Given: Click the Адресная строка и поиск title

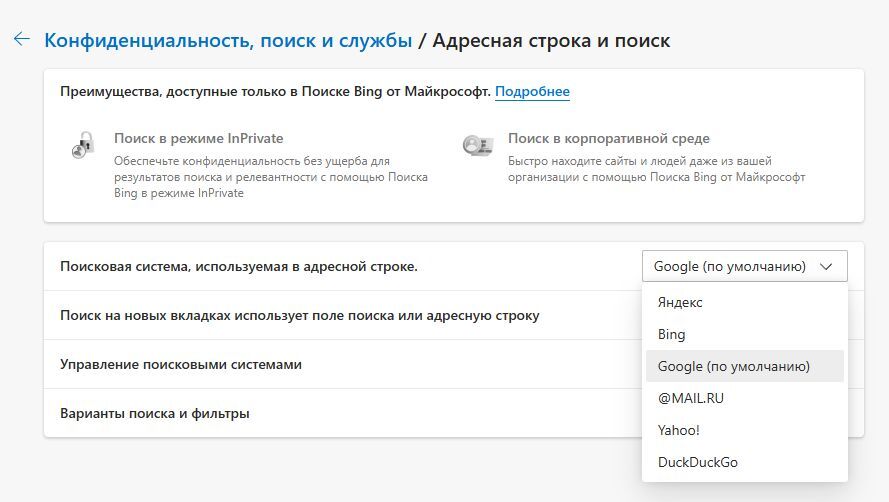Looking at the screenshot, I should [x=551, y=40].
